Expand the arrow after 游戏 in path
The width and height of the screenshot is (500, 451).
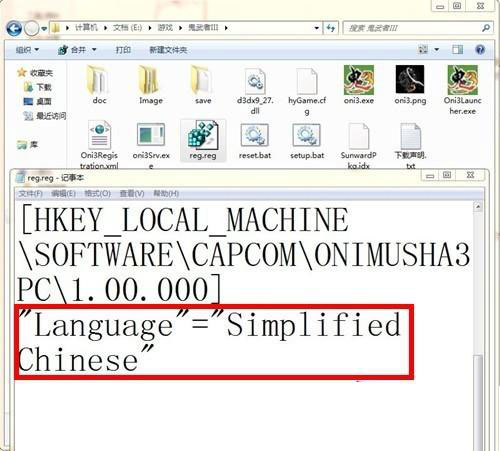tap(180, 28)
